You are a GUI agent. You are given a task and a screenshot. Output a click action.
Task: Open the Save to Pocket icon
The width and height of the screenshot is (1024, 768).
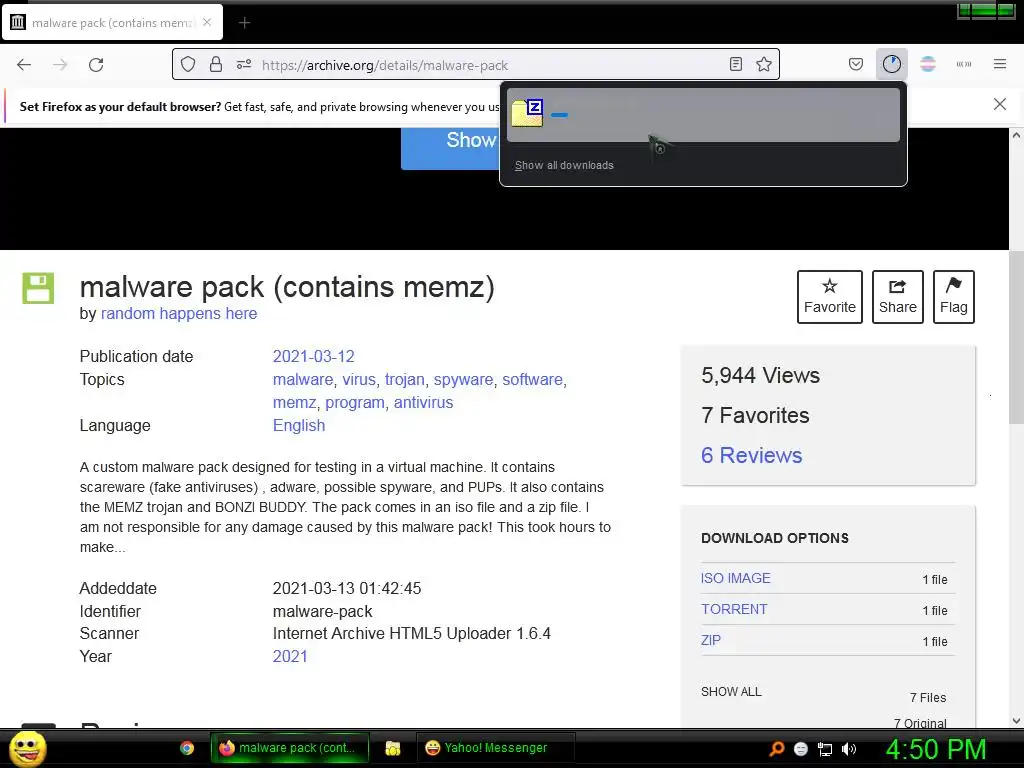856,64
